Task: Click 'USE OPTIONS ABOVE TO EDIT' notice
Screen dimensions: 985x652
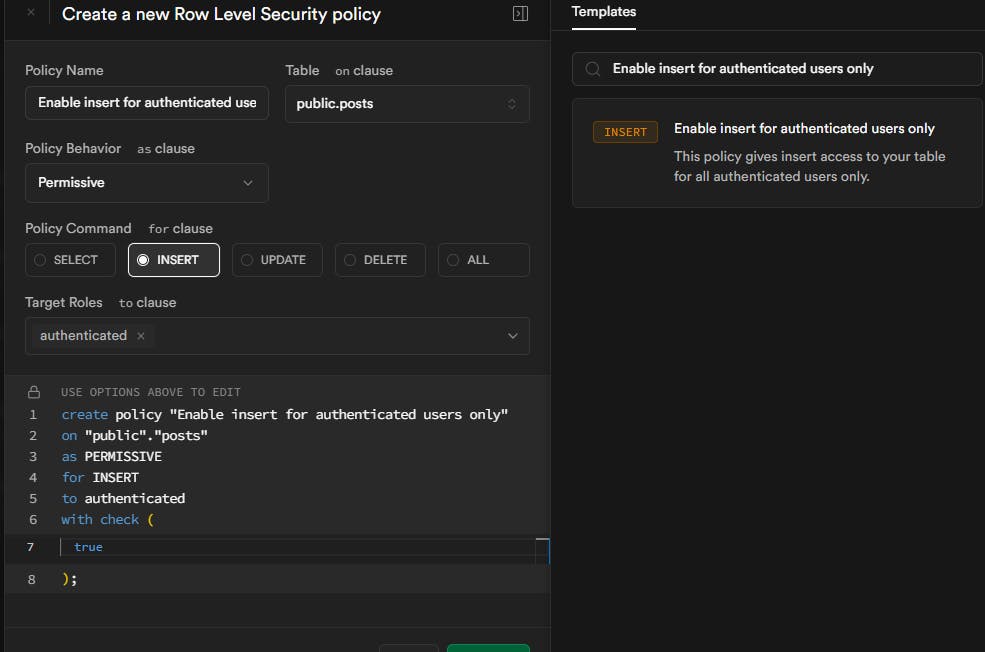Action: (151, 392)
